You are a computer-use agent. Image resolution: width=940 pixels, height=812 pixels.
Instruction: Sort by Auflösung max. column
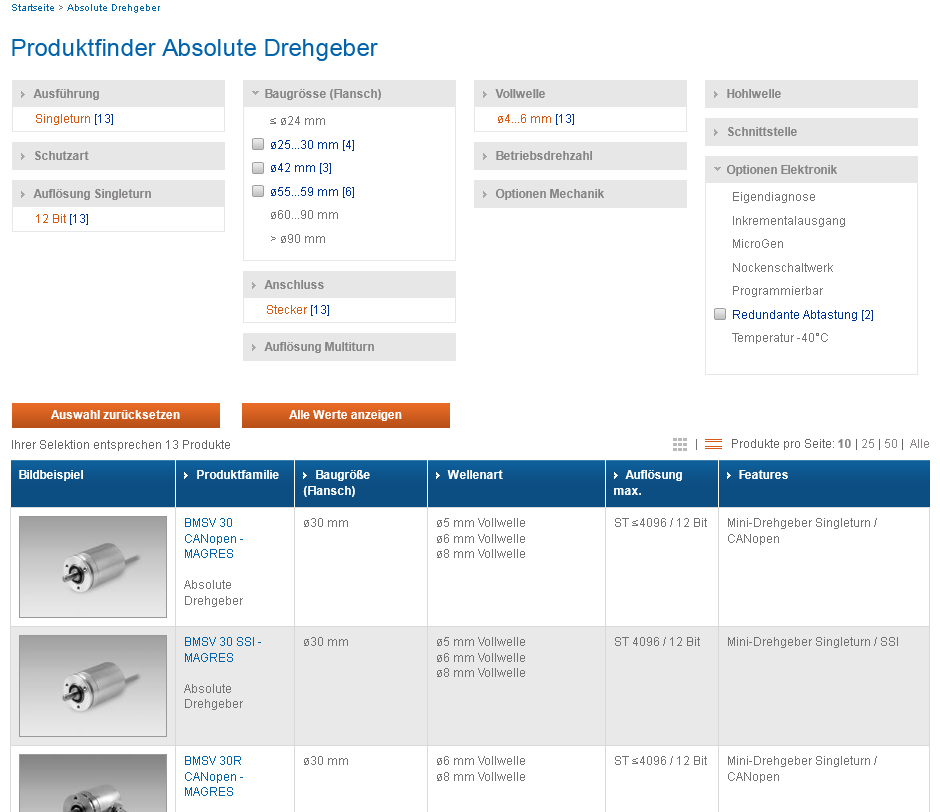click(x=648, y=483)
